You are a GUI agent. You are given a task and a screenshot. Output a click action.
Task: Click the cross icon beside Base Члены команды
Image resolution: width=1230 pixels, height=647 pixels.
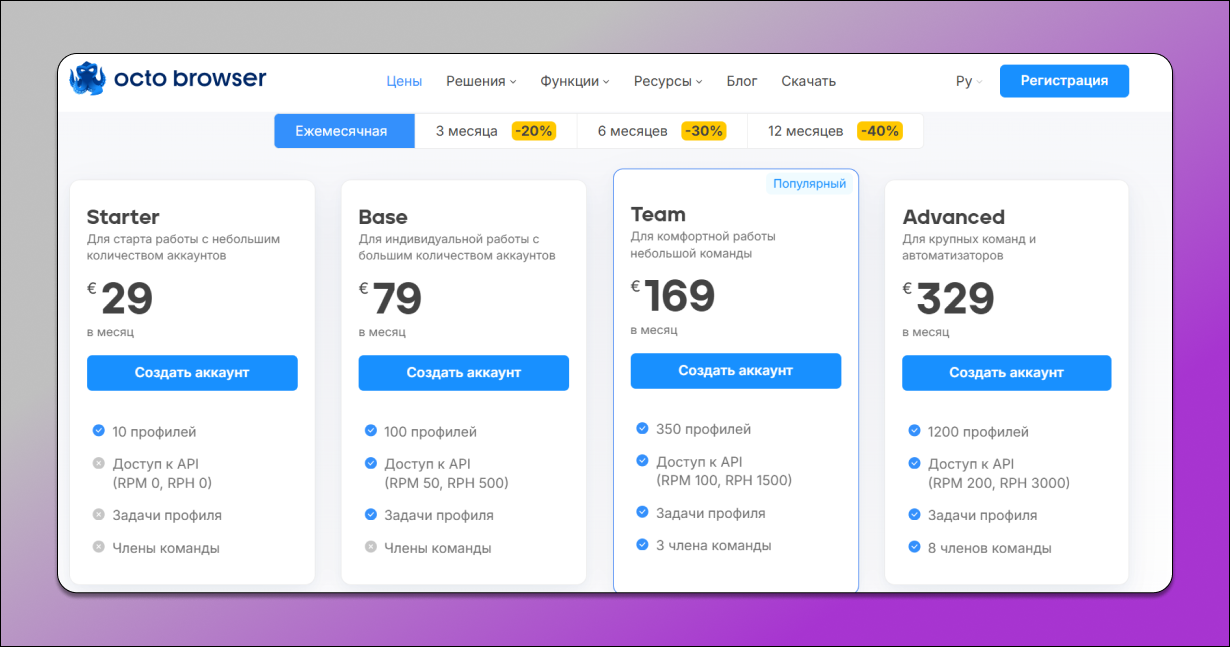tap(370, 547)
